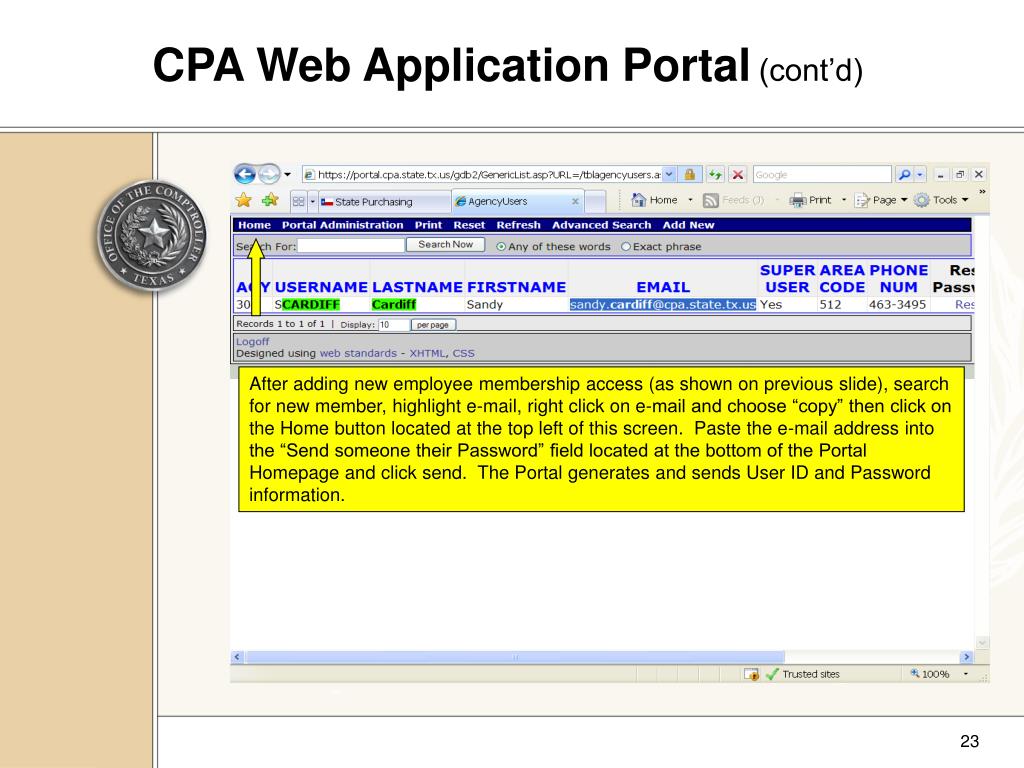Close the AgencyUsers tab

pyautogui.click(x=575, y=201)
